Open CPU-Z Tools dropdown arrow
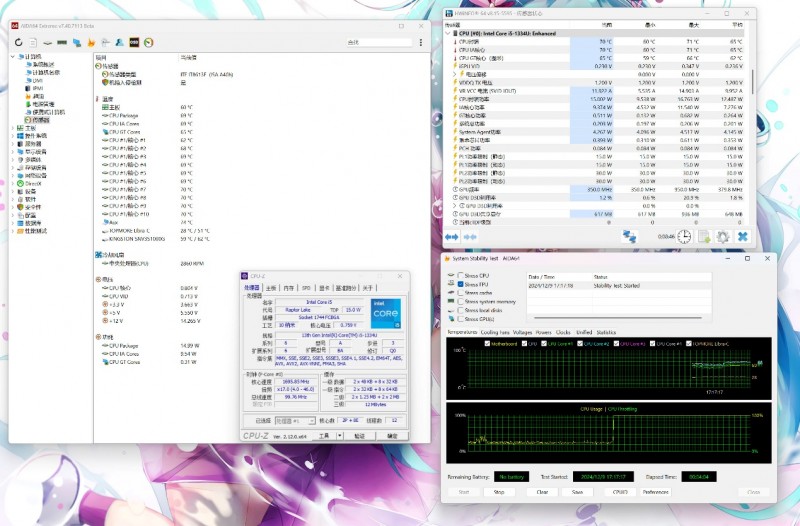800x526 pixels. 340,436
